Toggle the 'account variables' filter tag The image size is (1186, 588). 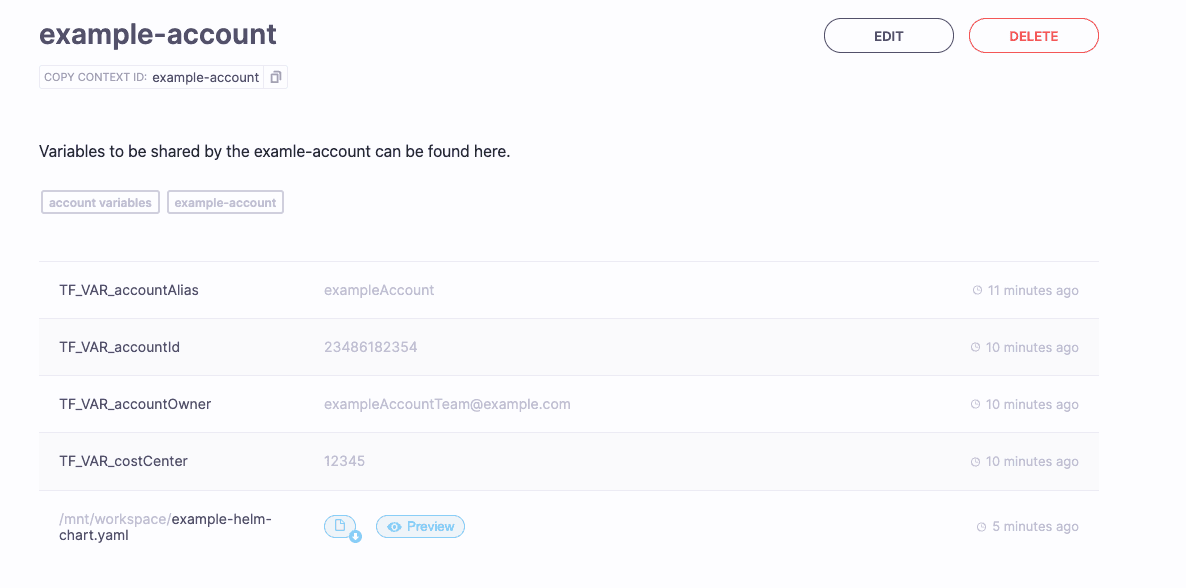(x=100, y=202)
